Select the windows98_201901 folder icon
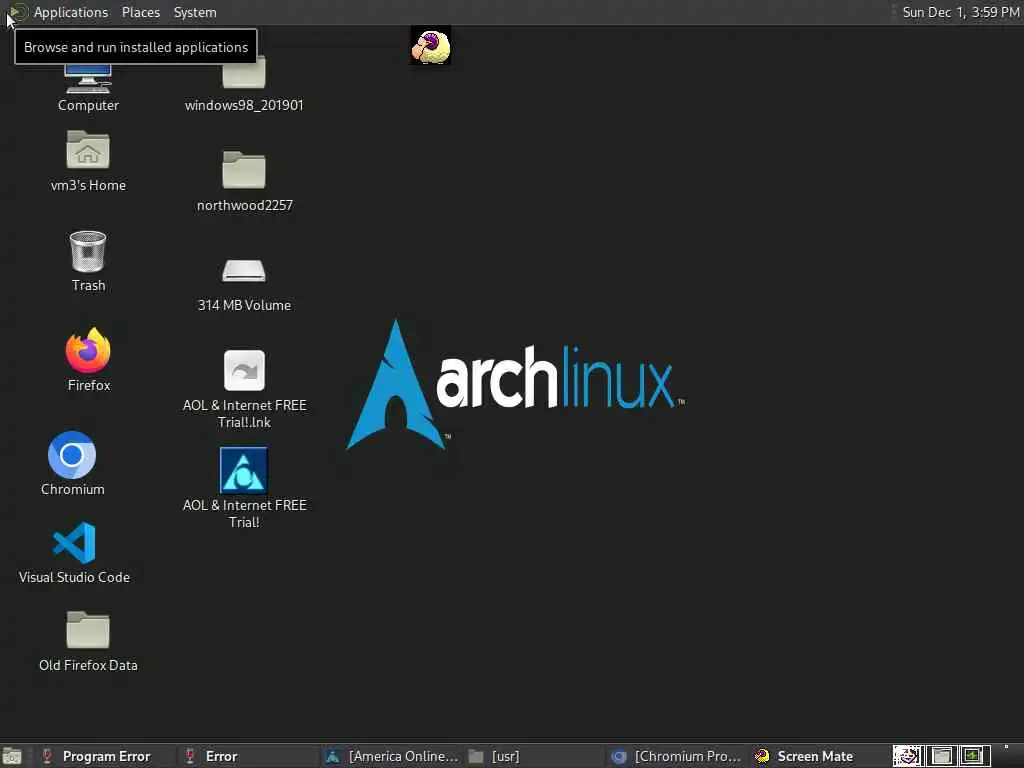 click(244, 72)
